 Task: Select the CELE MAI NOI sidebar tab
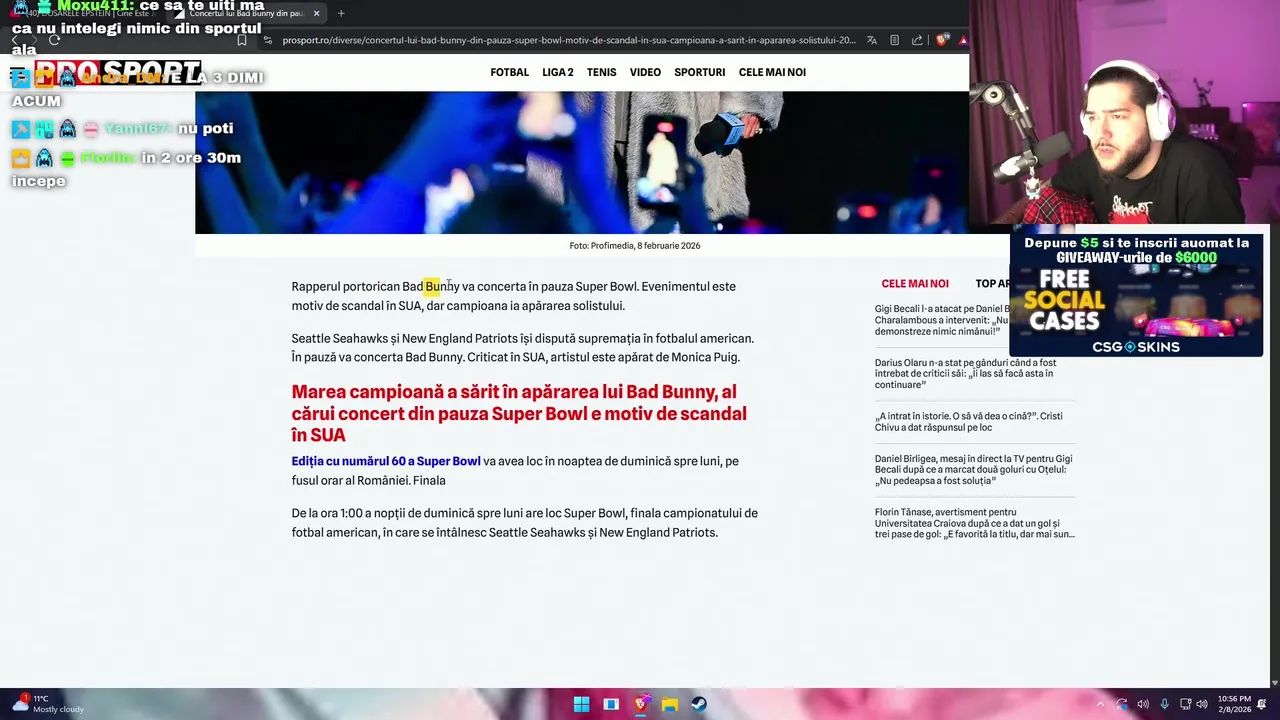915,284
